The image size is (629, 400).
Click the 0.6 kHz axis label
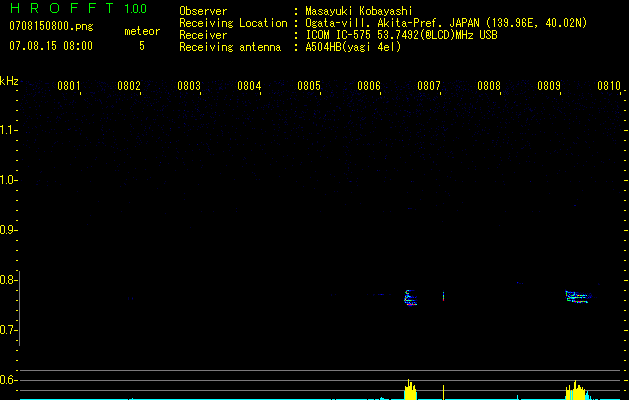[x=9, y=380]
